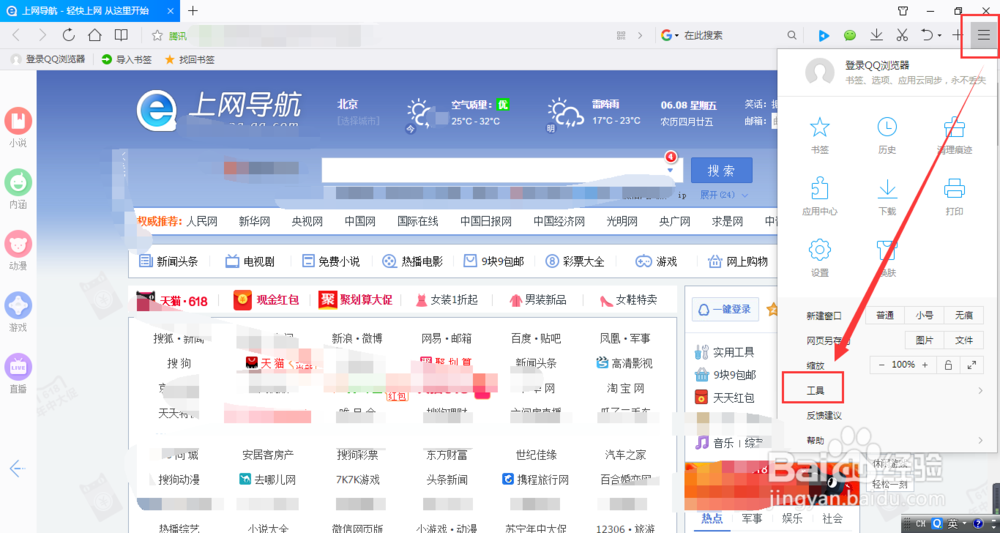Go to the home page icon
Viewport: 1000px width, 533px height.
pos(94,35)
